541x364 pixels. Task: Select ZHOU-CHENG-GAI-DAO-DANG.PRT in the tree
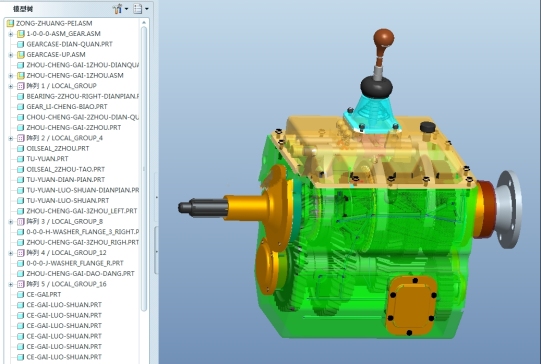coord(80,274)
